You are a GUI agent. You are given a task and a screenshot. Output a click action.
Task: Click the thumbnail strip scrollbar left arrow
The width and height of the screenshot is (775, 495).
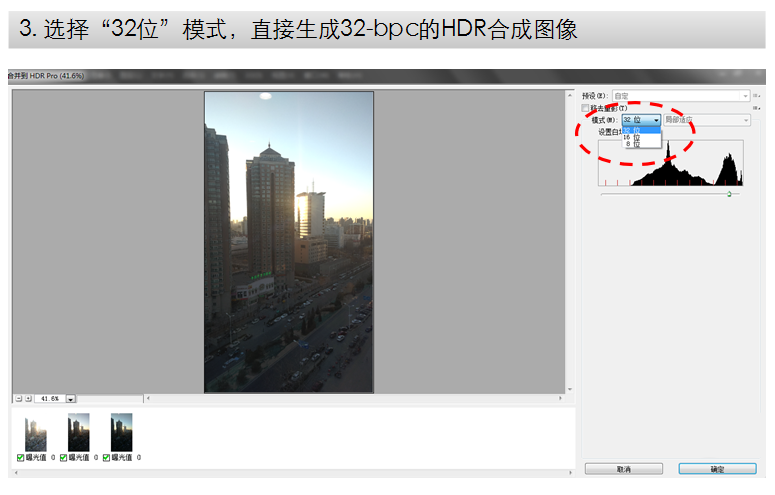(16, 473)
